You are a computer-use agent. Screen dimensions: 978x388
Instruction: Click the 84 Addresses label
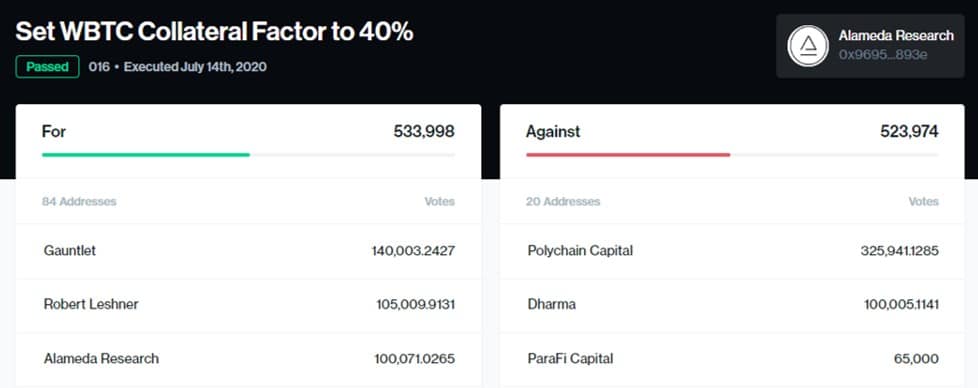(79, 201)
